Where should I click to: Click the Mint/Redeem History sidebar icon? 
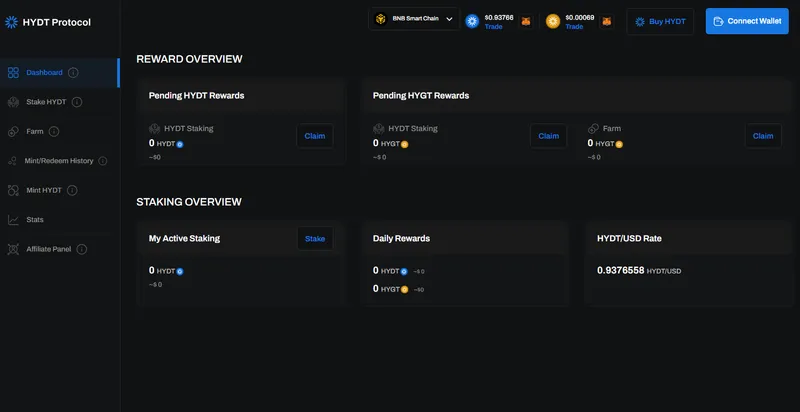[12, 161]
